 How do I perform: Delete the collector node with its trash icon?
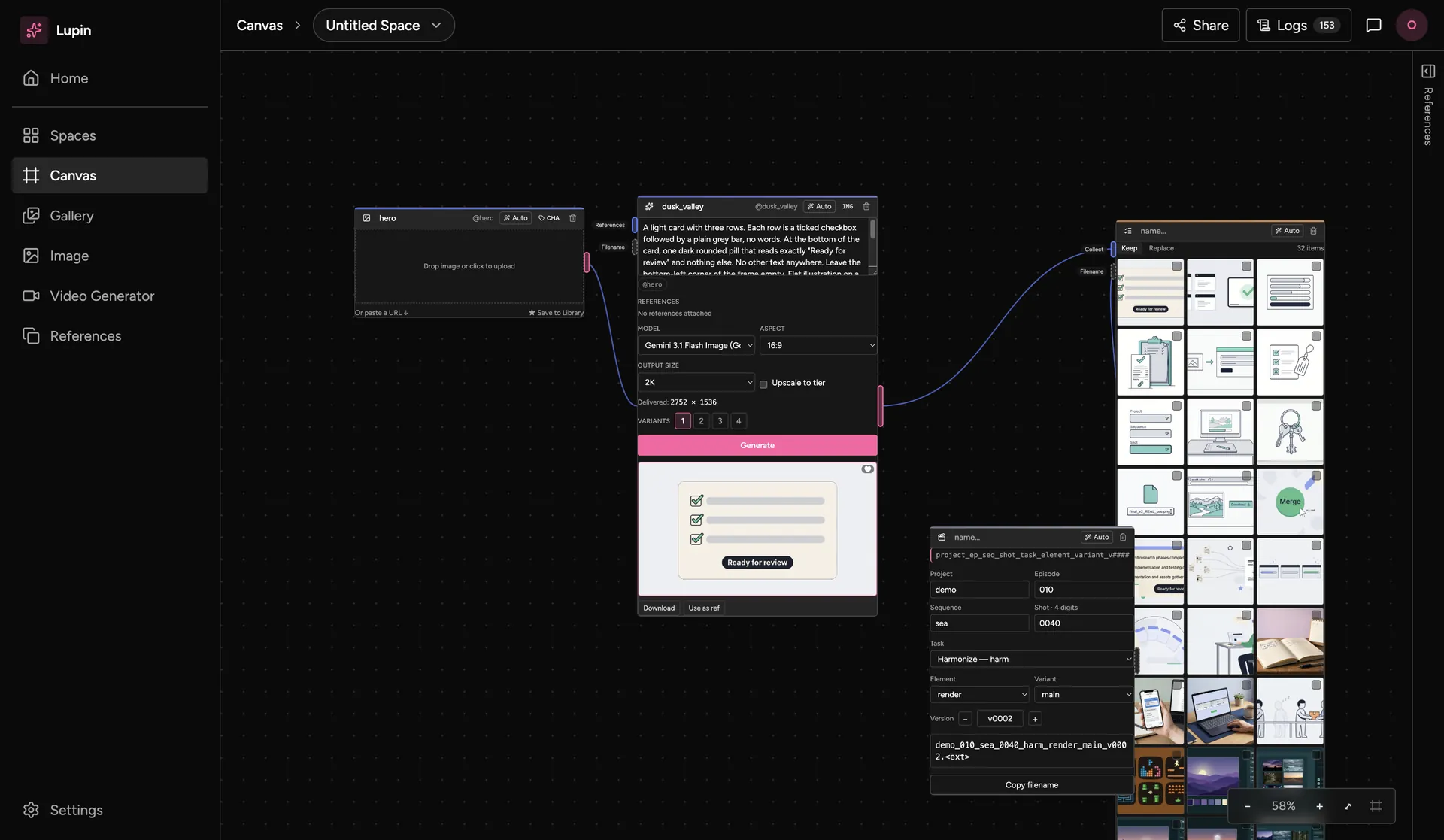[x=1314, y=231]
